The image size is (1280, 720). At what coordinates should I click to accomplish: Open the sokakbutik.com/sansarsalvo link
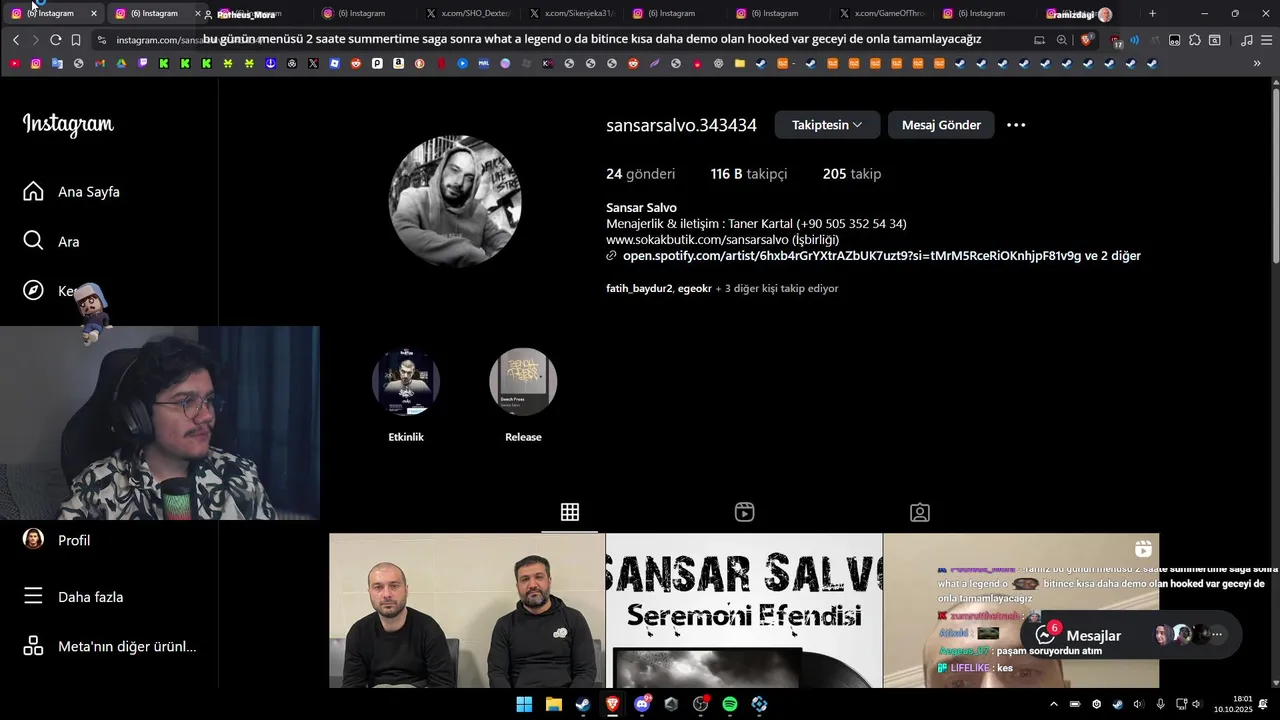[698, 240]
